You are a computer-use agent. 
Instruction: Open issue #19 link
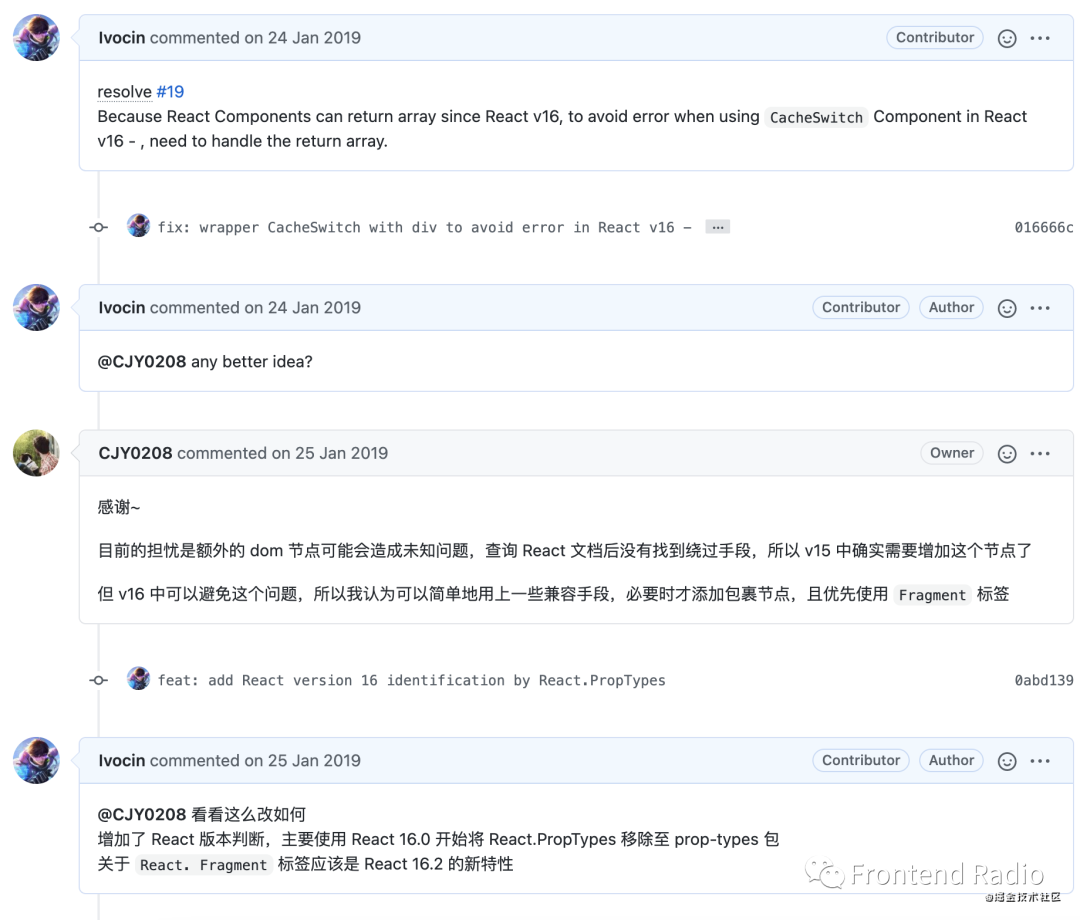click(x=170, y=91)
